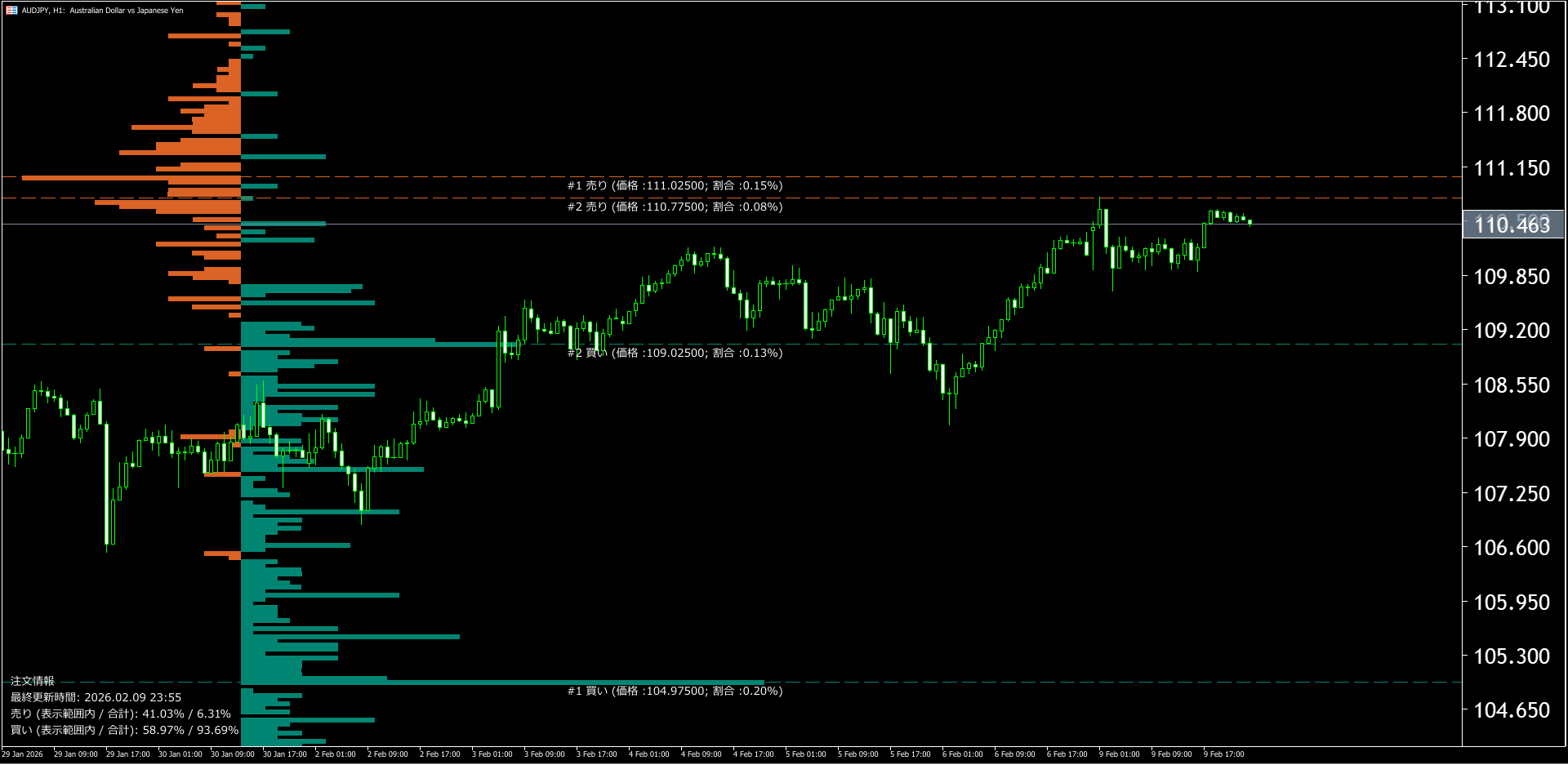Click the 109.200 price scale label
Viewport: 1568px width, 765px height.
click(x=1512, y=331)
